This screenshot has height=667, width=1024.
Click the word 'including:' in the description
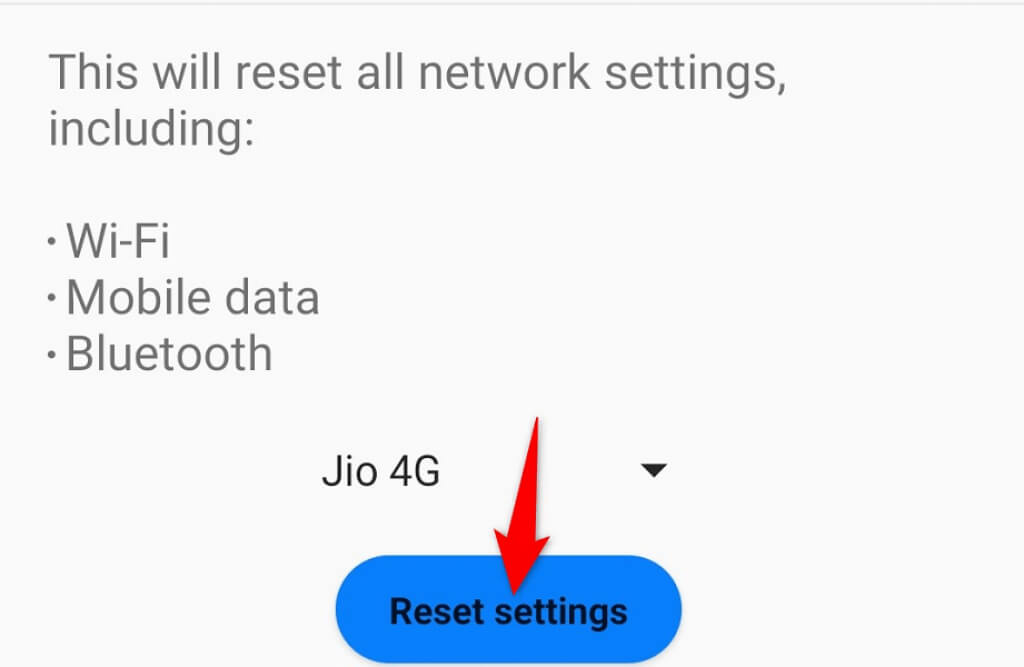(x=152, y=128)
